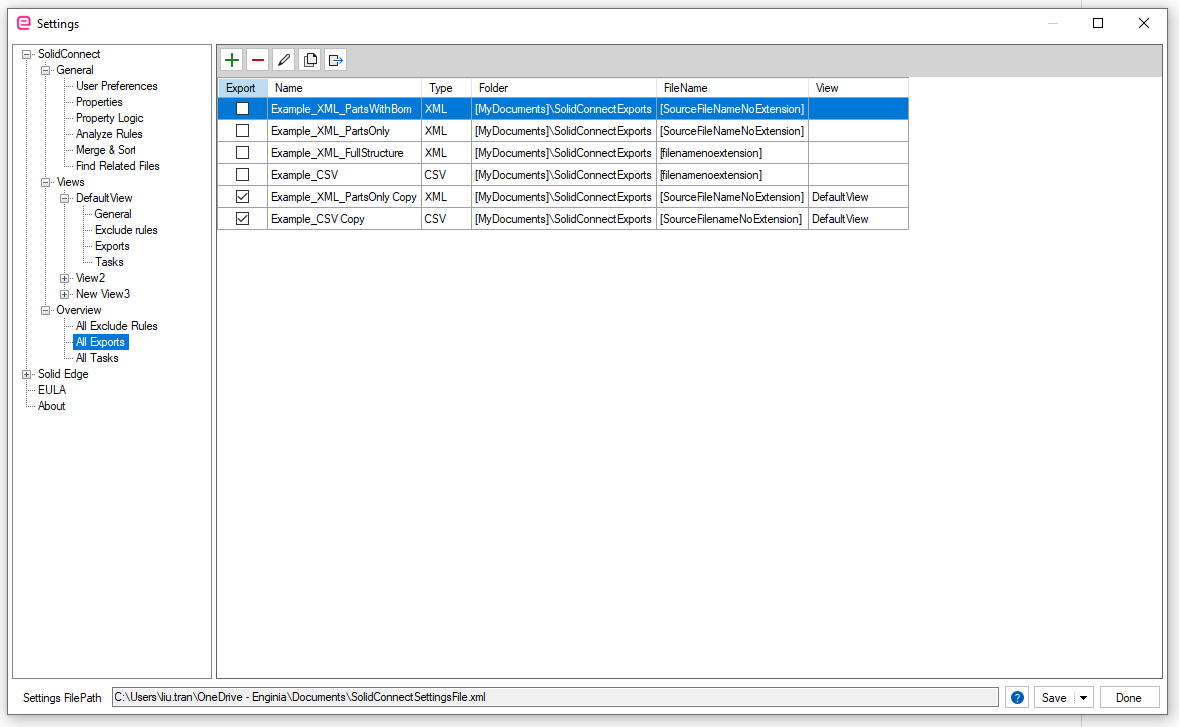Open help via blue question mark icon
The width and height of the screenshot is (1179, 727).
[x=1017, y=698]
